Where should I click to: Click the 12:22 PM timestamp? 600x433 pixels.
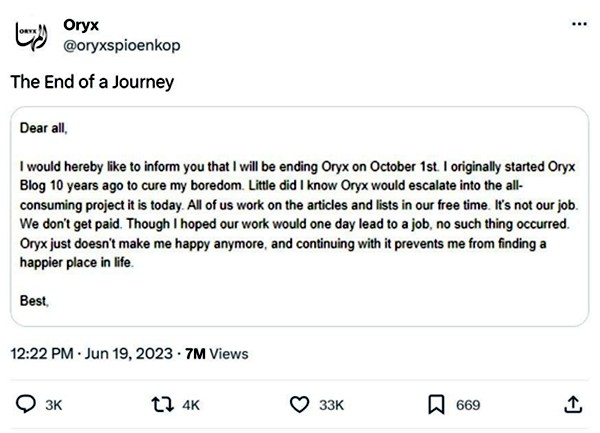click(42, 353)
